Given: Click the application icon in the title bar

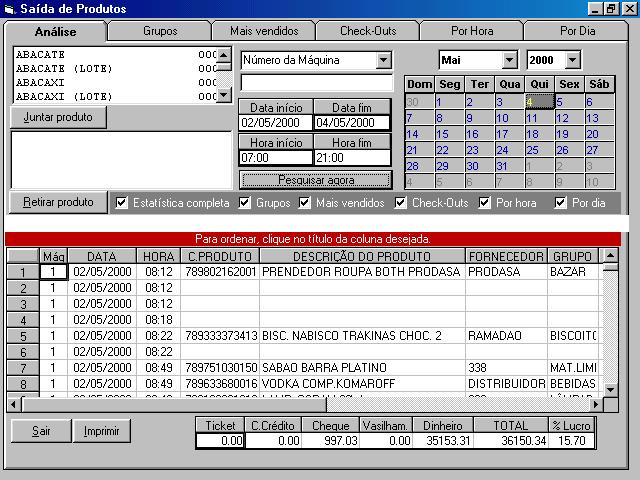Looking at the screenshot, I should click(10, 9).
